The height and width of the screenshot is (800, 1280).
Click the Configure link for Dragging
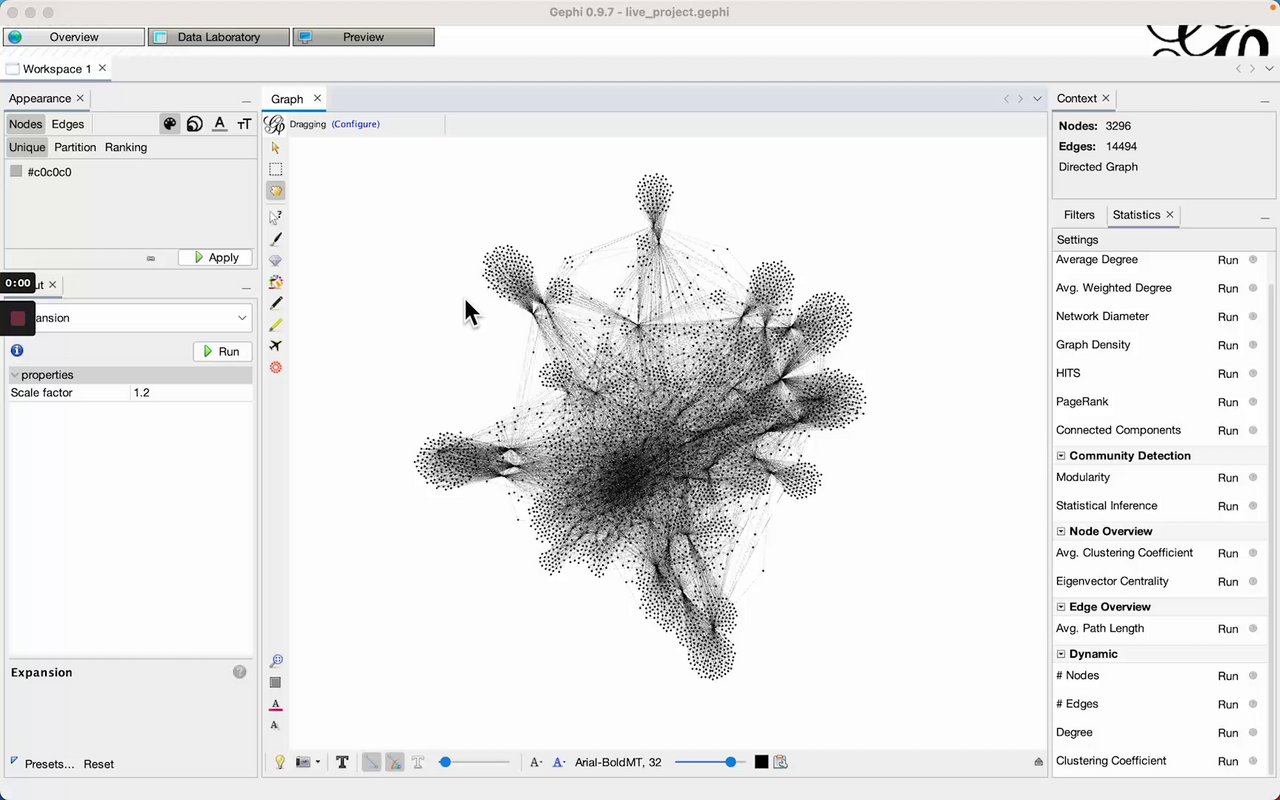pyautogui.click(x=355, y=124)
